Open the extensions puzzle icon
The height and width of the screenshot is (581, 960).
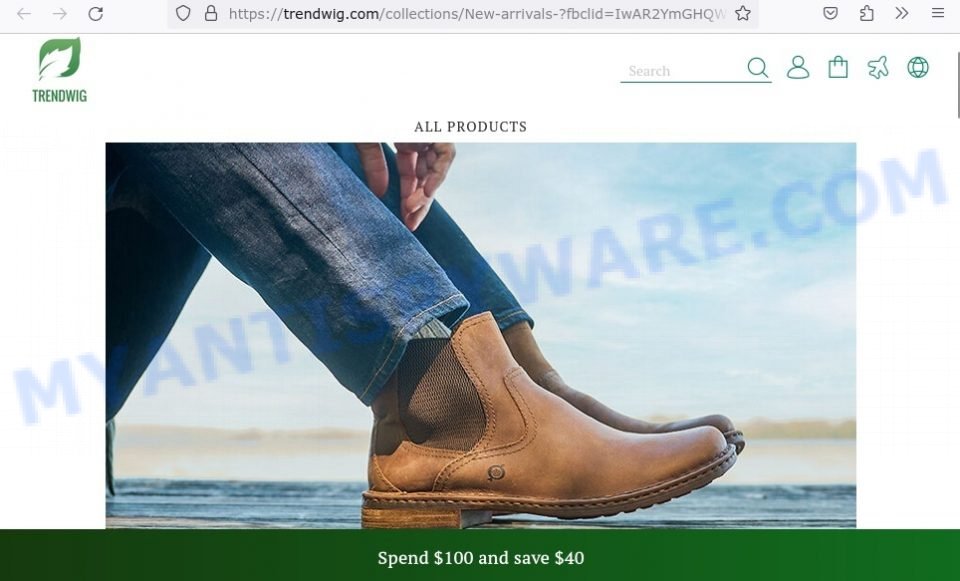pos(866,13)
